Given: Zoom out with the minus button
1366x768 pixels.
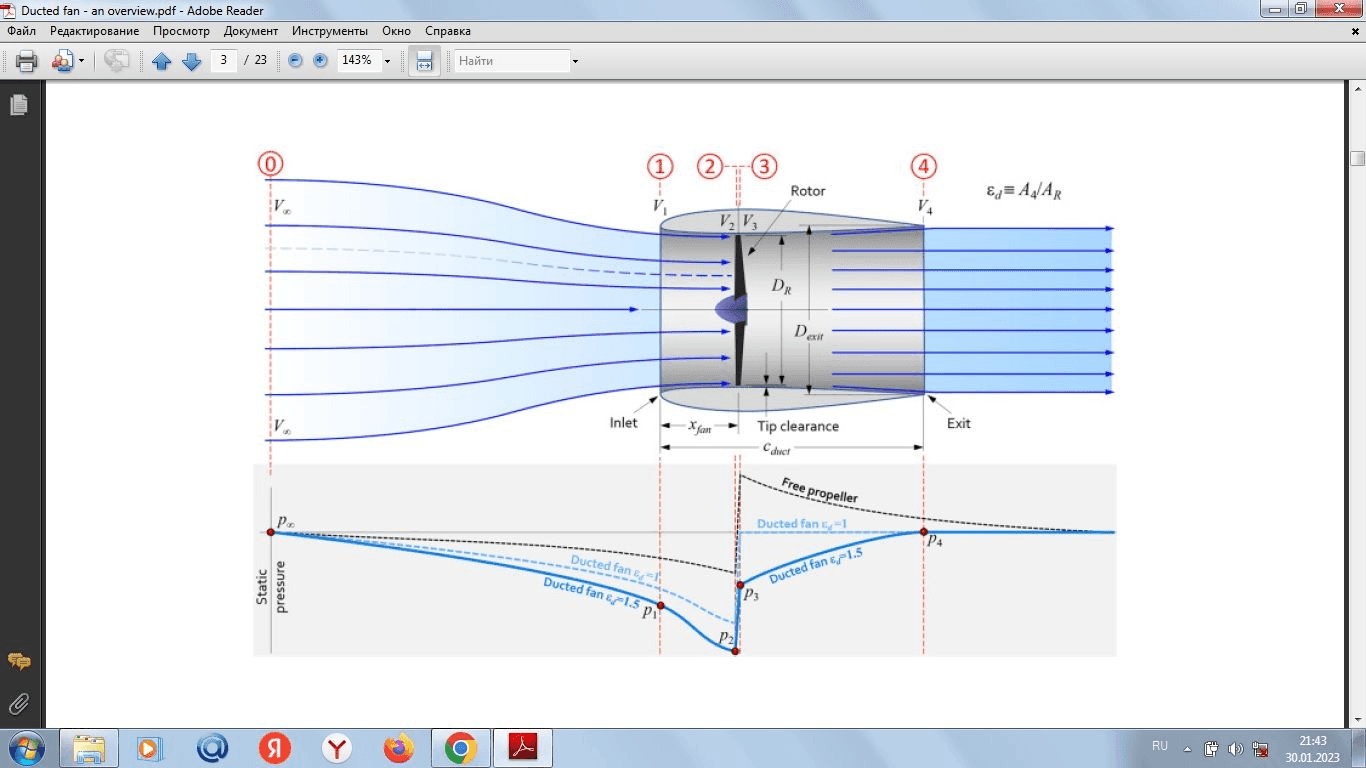Looking at the screenshot, I should coord(295,61).
